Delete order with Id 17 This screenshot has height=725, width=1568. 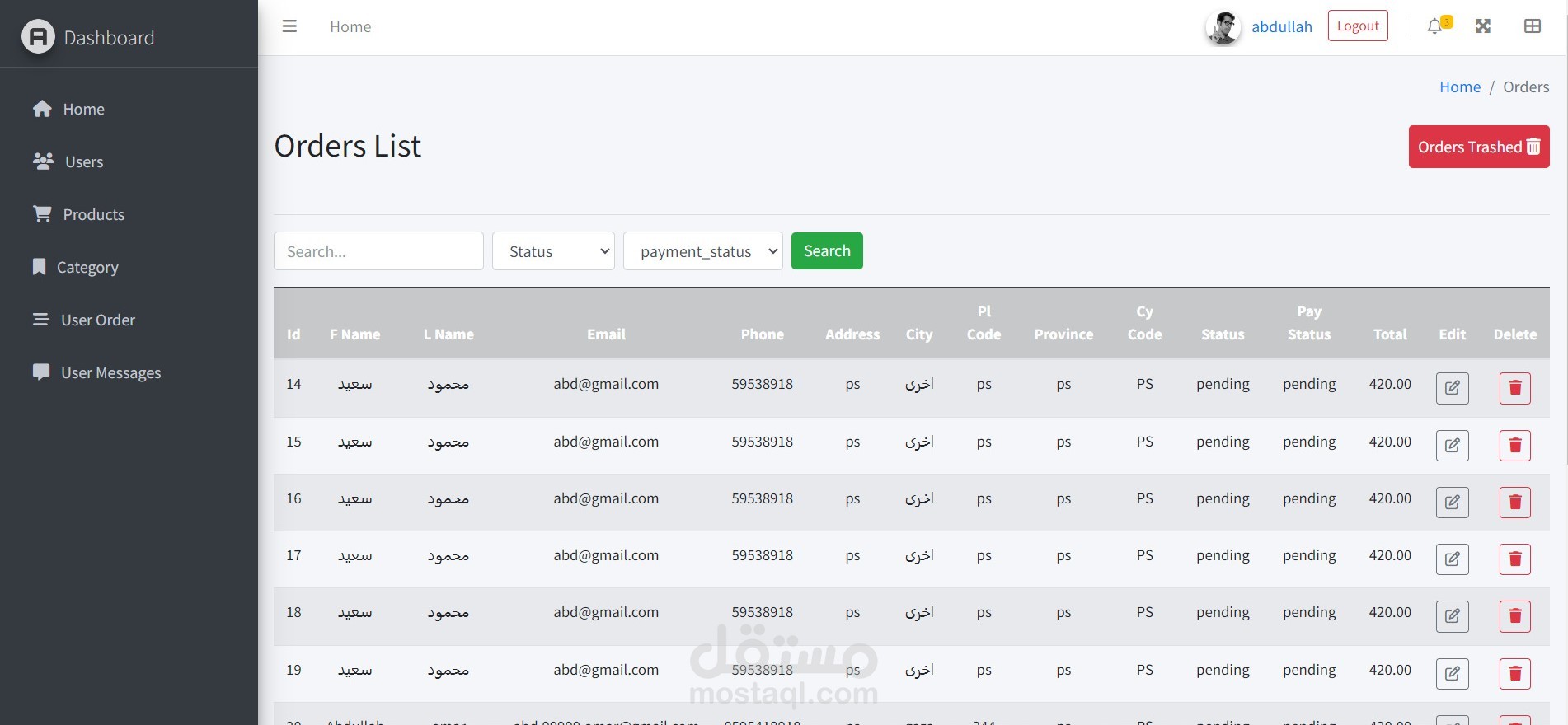pos(1515,559)
